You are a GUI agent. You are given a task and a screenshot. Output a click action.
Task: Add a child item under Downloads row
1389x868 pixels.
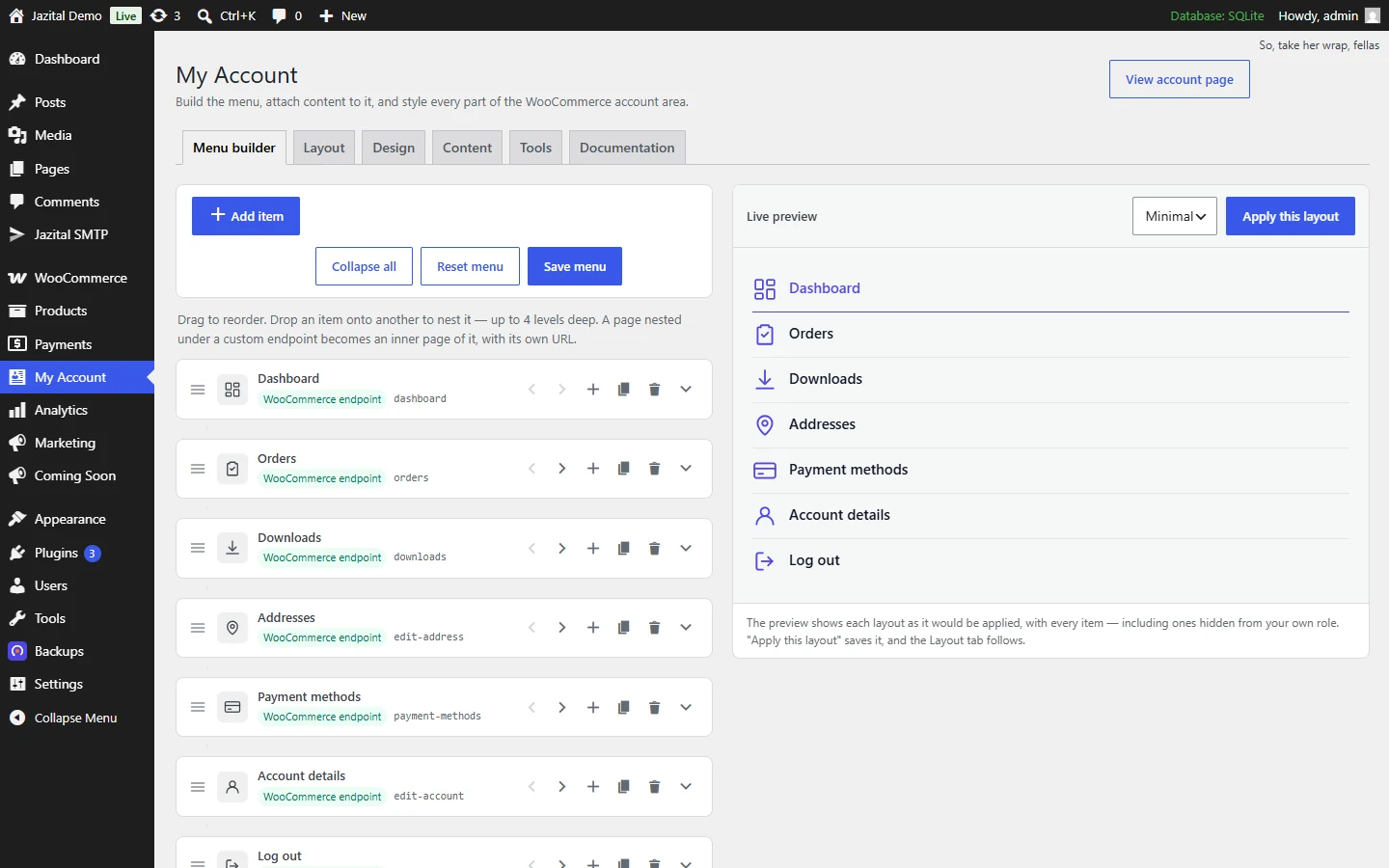(593, 549)
